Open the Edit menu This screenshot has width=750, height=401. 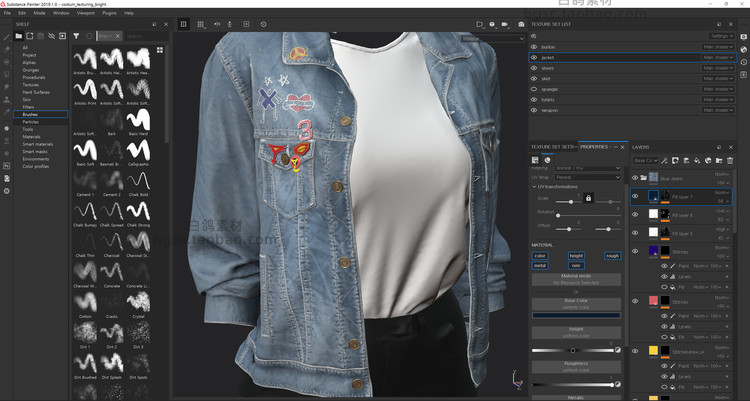point(22,13)
